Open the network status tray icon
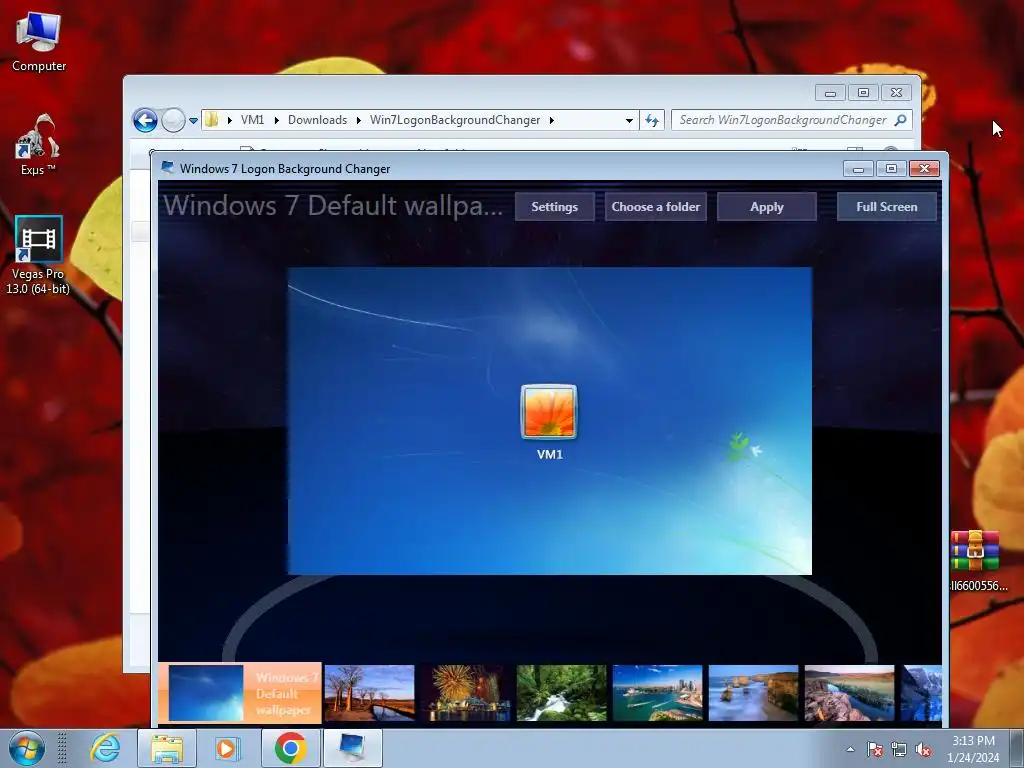Image resolution: width=1024 pixels, height=768 pixels. point(899,749)
